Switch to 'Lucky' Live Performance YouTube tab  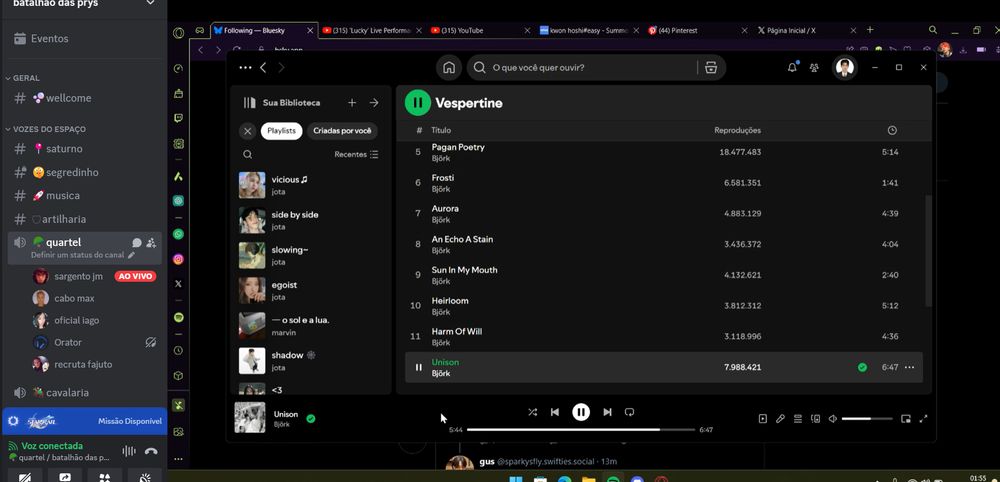371,31
